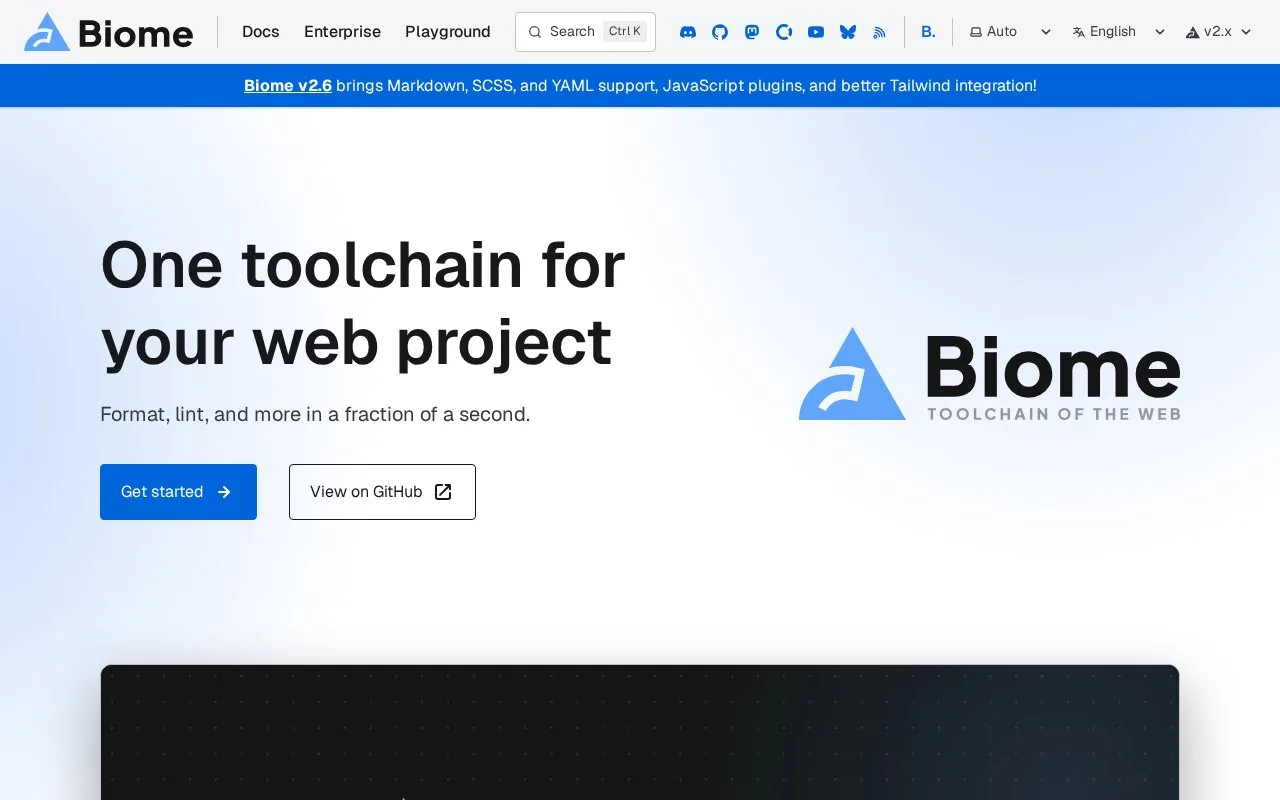Open the Mastodon icon link

coord(752,32)
